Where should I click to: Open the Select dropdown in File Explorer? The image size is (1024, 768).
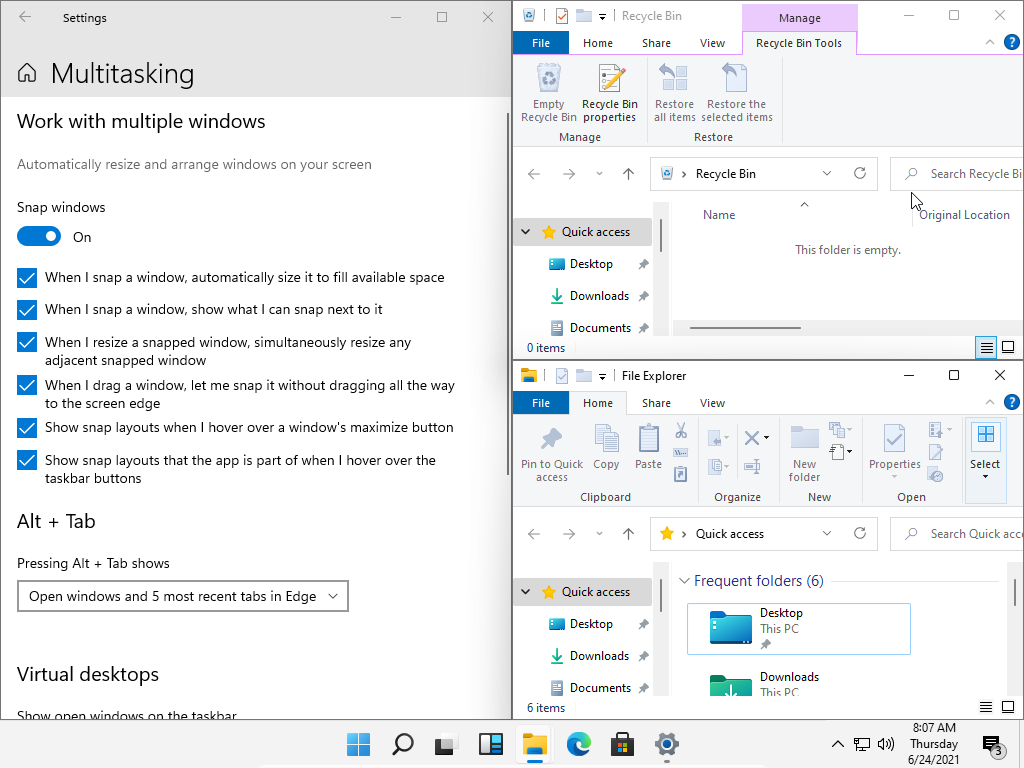[x=985, y=460]
